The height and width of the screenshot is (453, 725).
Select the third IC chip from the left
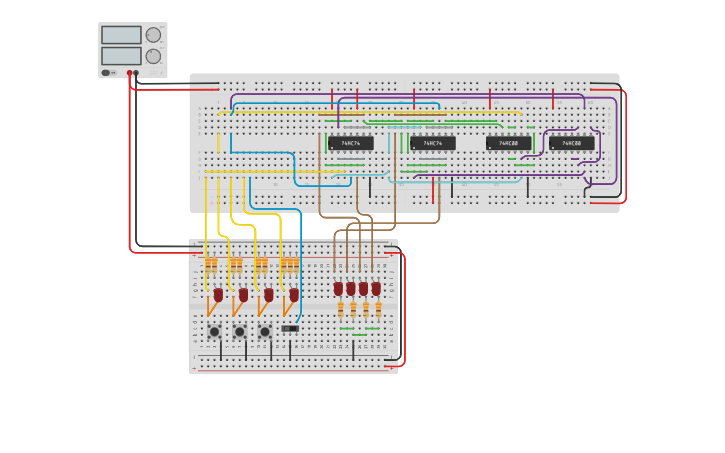coord(508,143)
